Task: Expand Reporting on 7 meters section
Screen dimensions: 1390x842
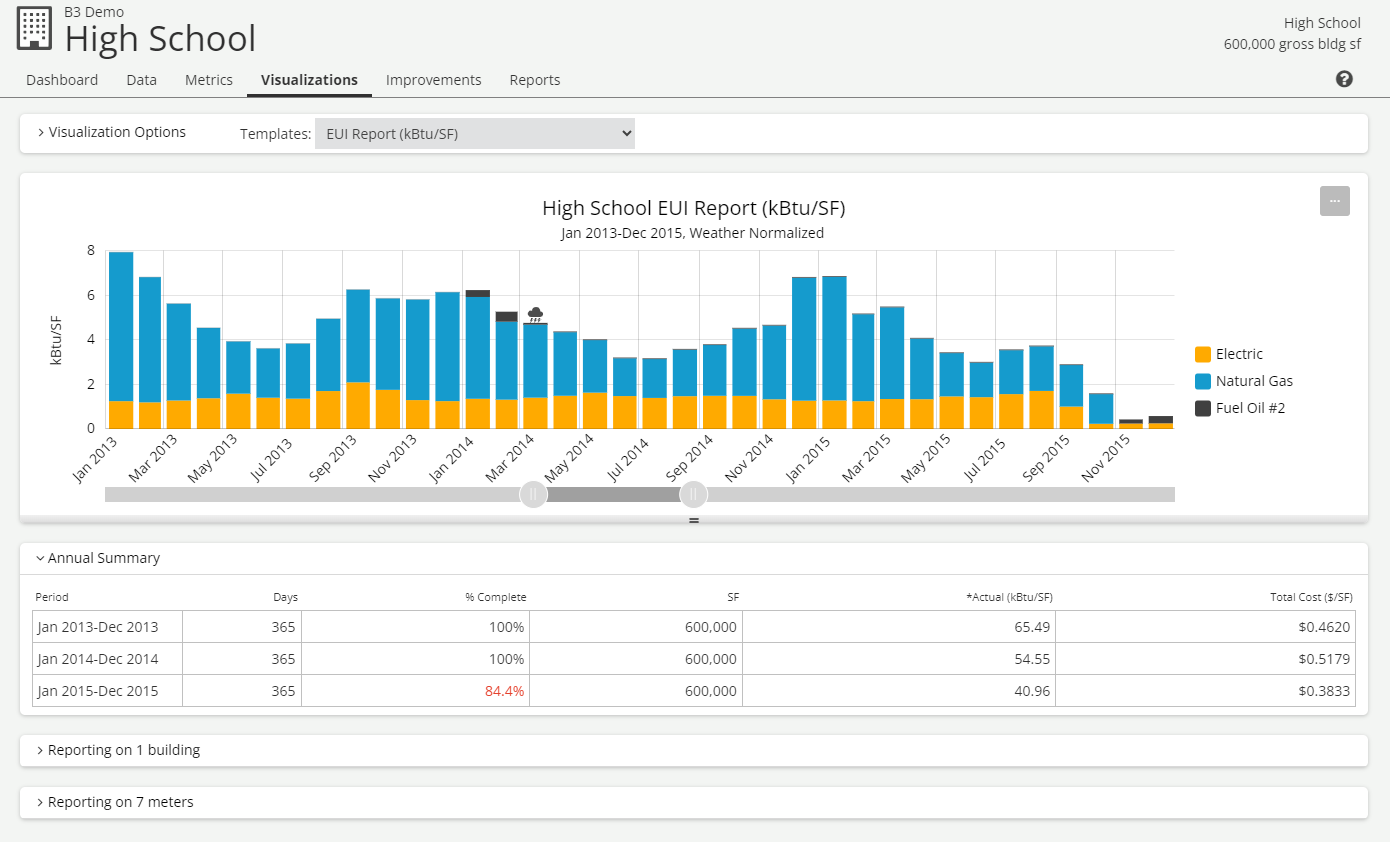Action: [115, 802]
